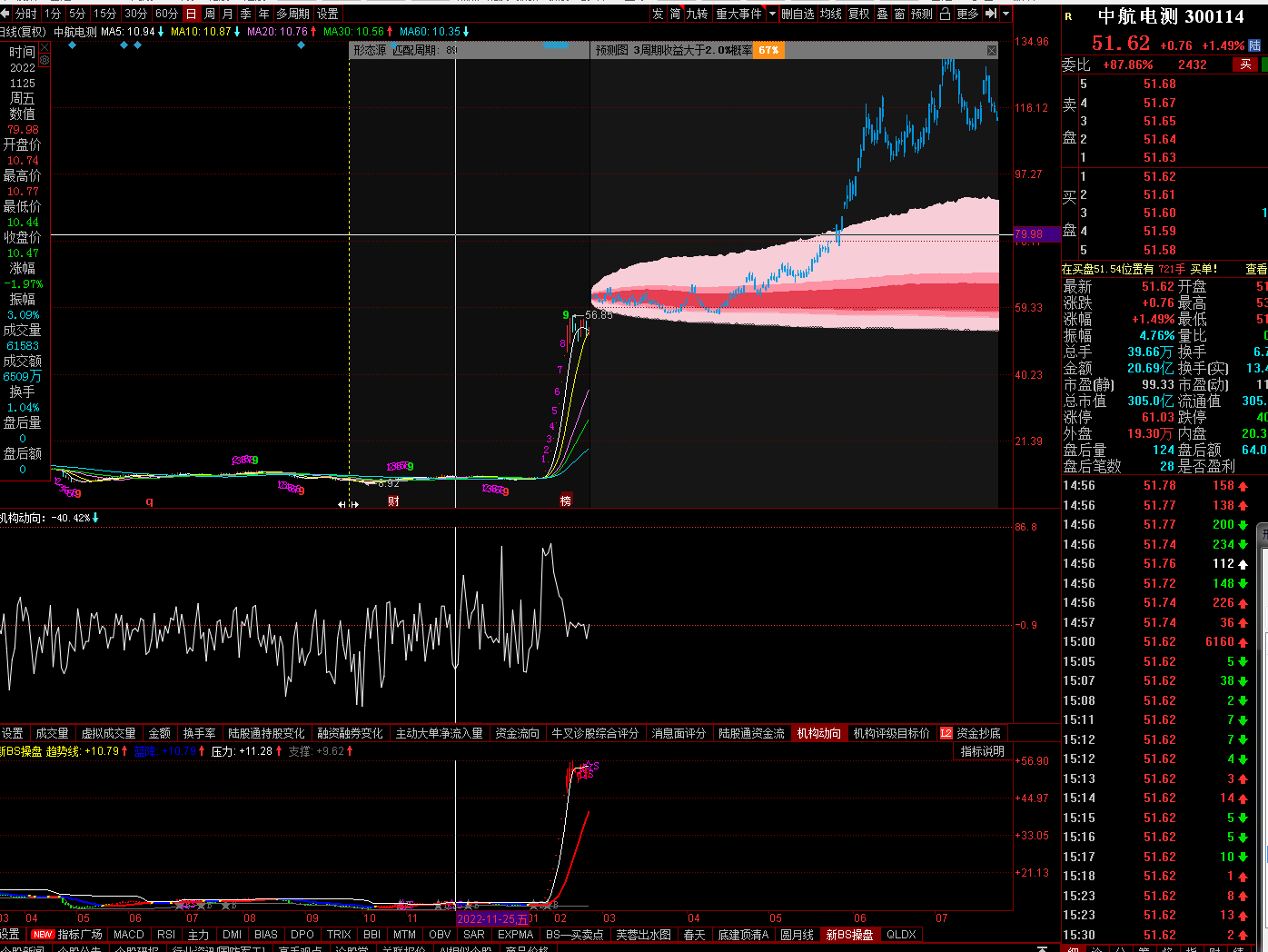1268x952 pixels.
Task: Open the 更多 more menu
Action: [x=967, y=14]
